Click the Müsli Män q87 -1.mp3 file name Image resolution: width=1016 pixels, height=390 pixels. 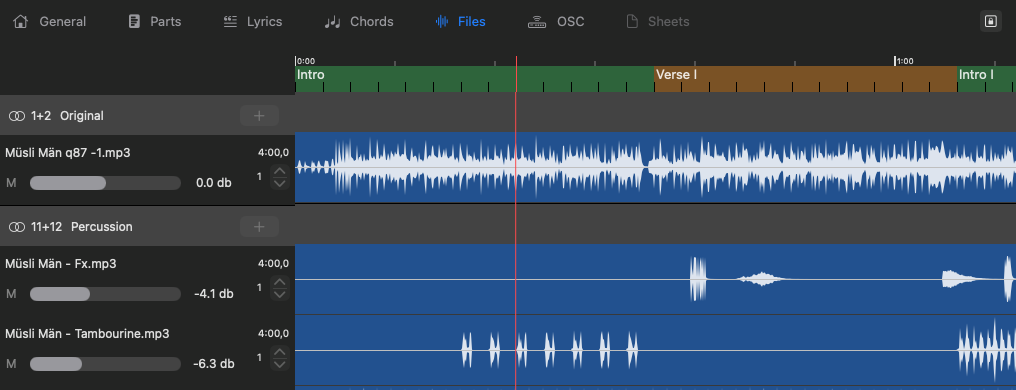[x=68, y=153]
